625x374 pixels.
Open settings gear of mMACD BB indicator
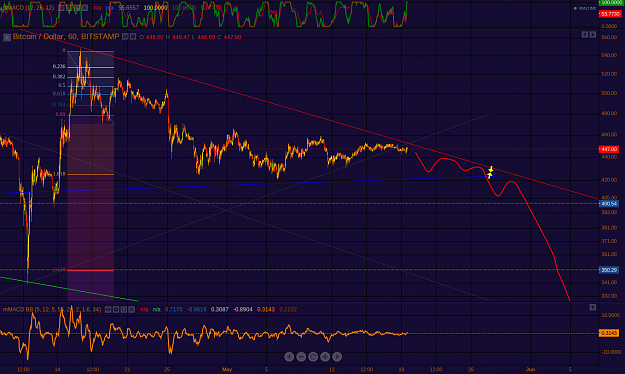click(116, 309)
